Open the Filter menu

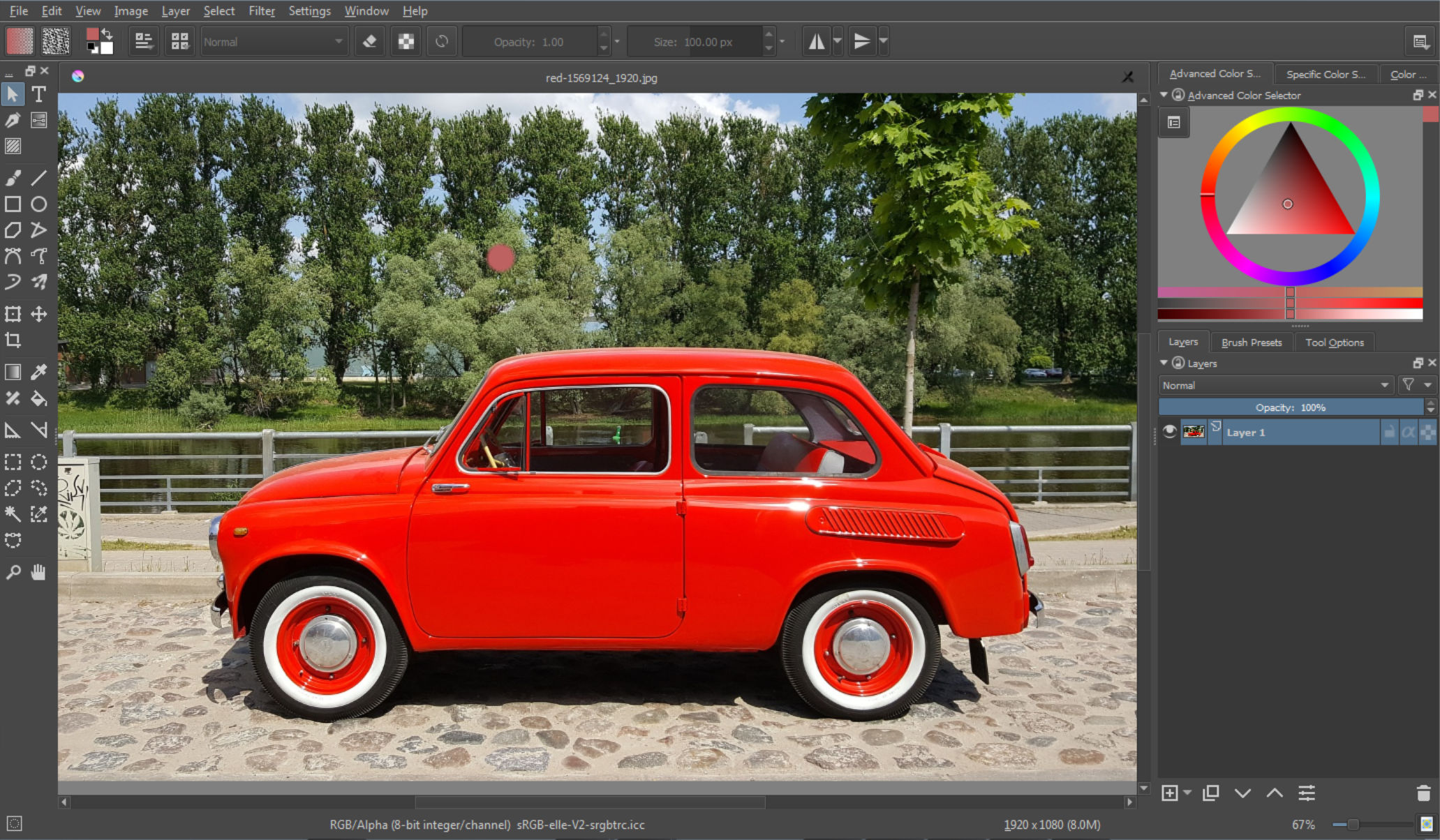point(261,10)
